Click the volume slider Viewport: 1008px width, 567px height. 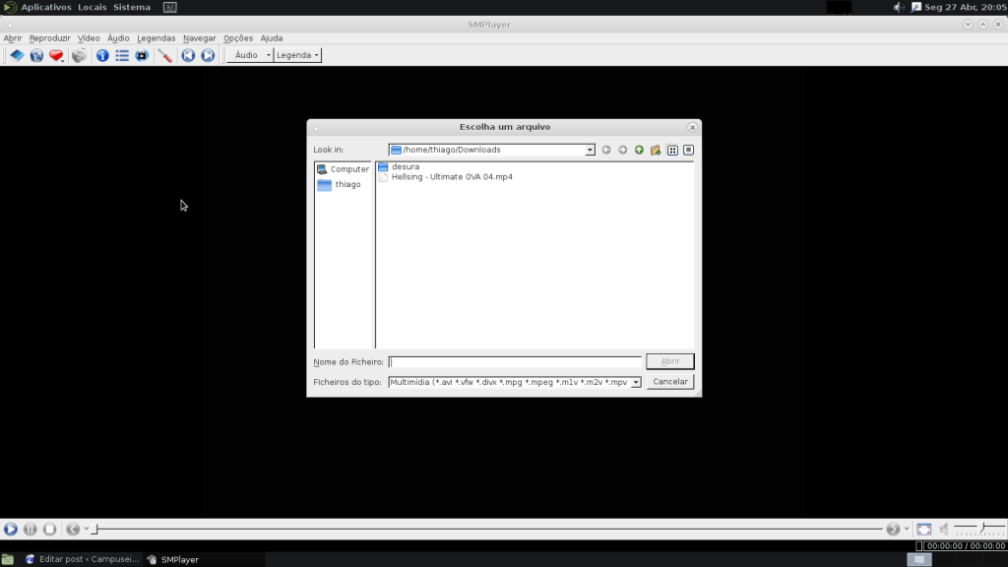[979, 528]
